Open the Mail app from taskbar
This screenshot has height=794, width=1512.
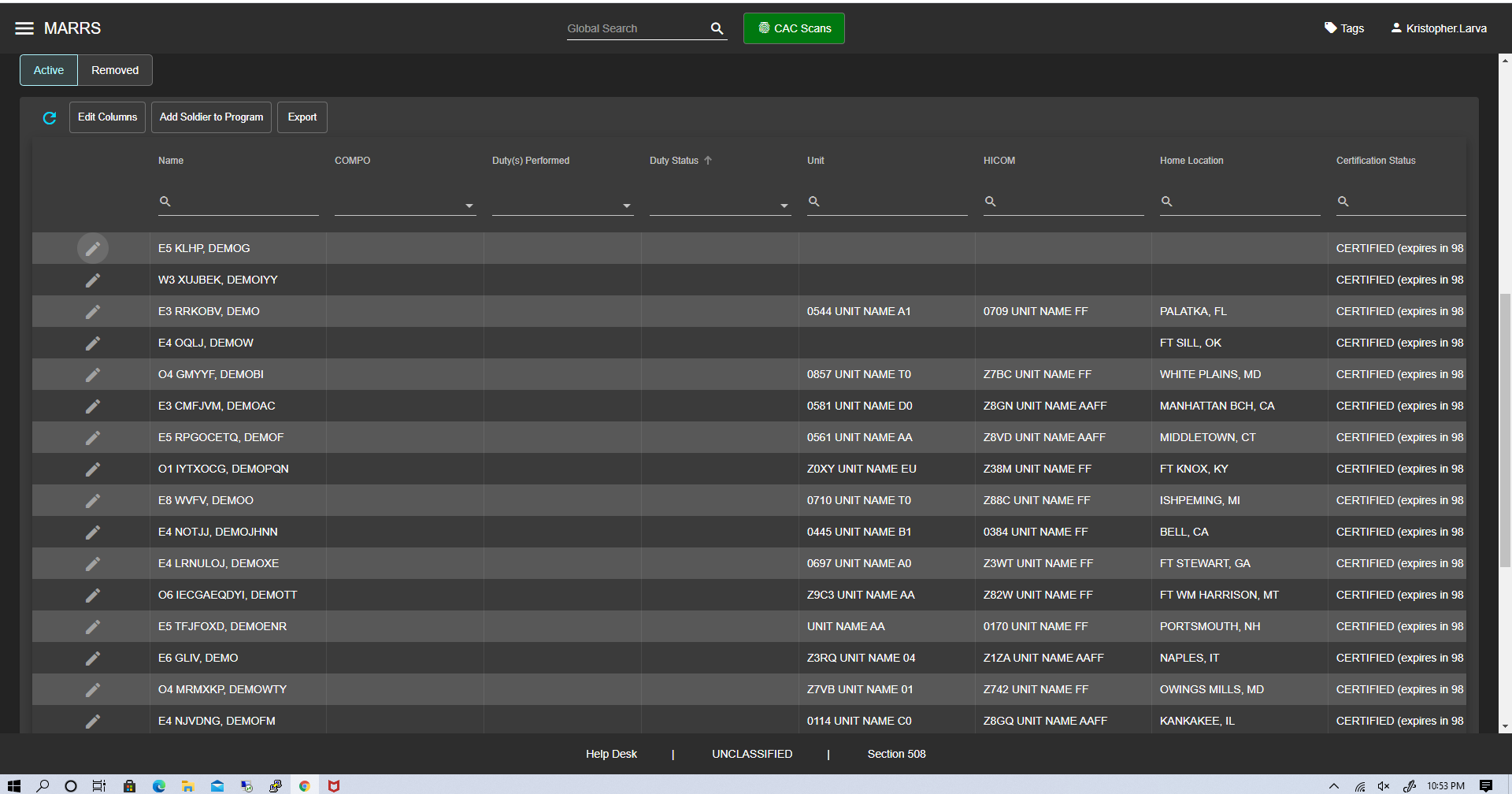pos(217,785)
